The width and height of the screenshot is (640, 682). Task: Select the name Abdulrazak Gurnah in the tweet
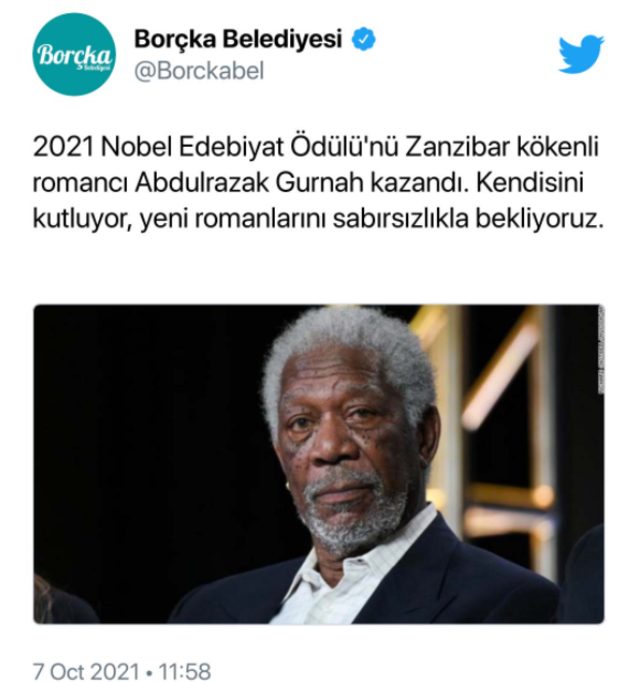click(249, 183)
